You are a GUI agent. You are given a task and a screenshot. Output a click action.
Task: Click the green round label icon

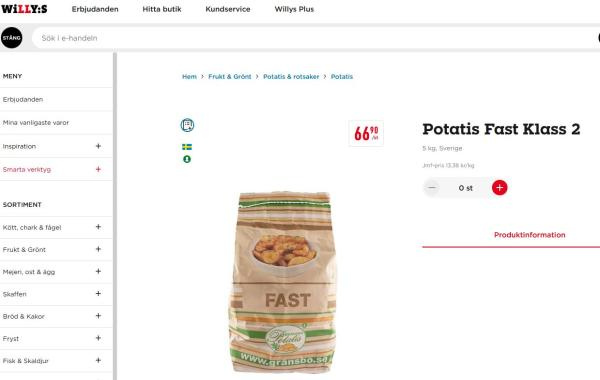pos(187,159)
